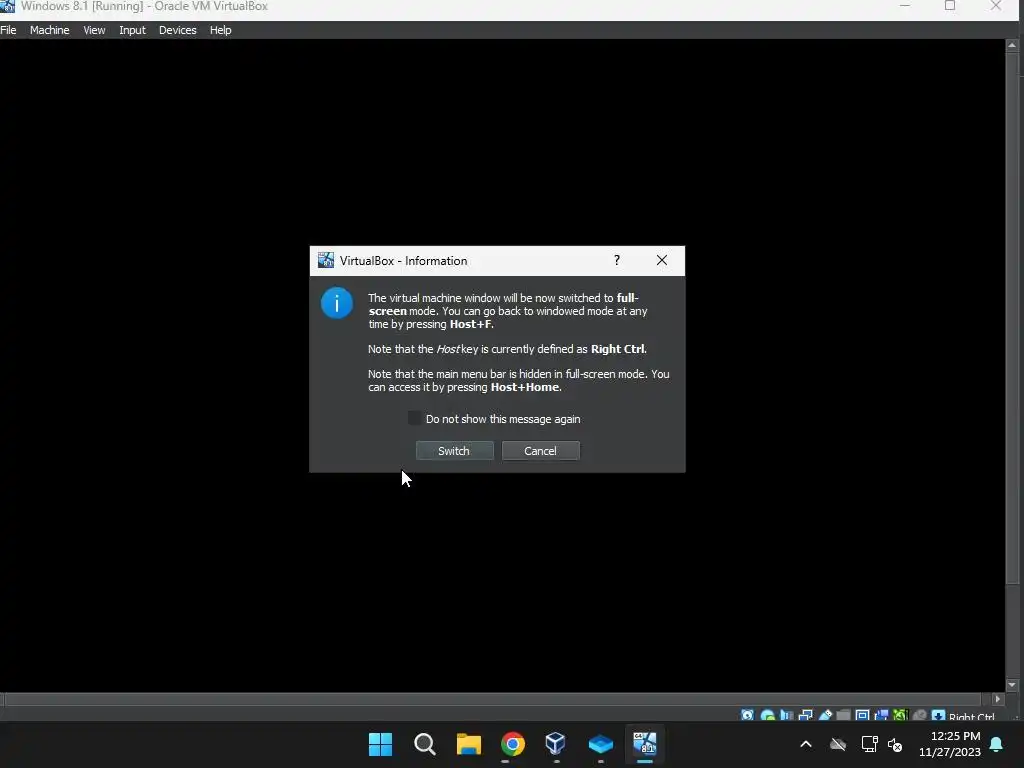Screen dimensions: 1024x768
Task: Click the VirtualBox icon in dialog title bar
Action: point(325,260)
